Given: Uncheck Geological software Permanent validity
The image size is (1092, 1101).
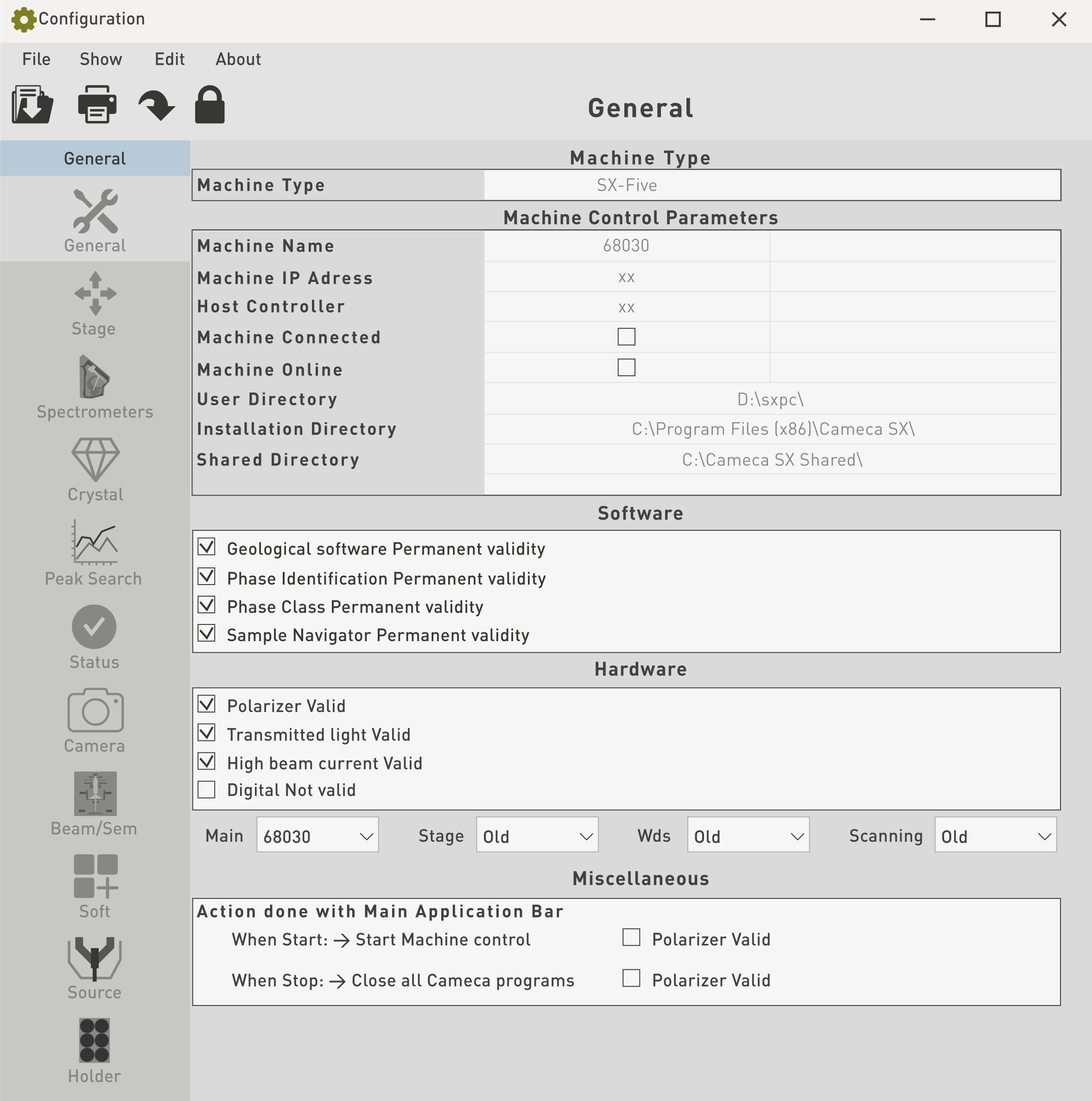Looking at the screenshot, I should (x=207, y=547).
